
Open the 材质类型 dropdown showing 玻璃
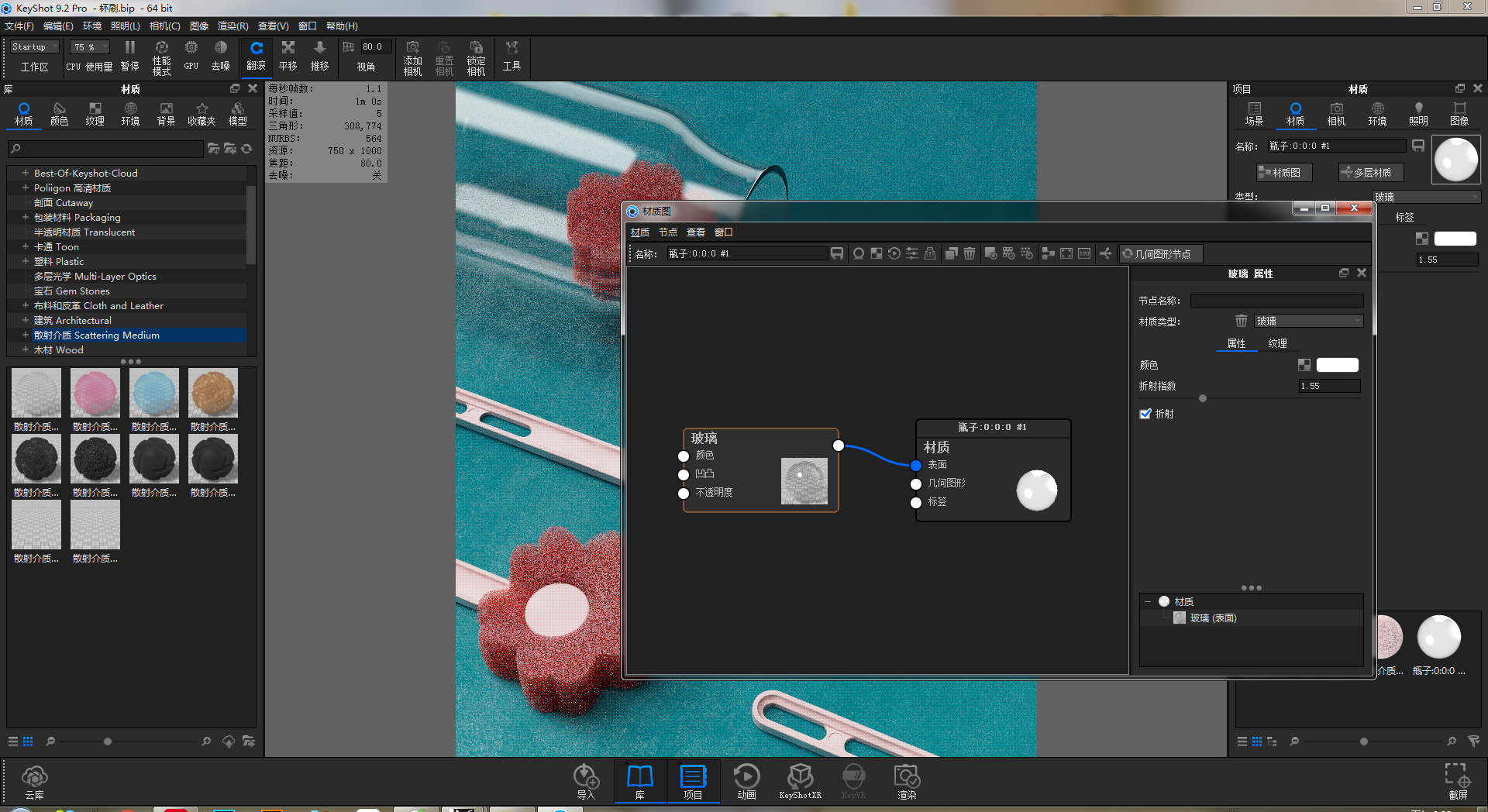[1308, 321]
